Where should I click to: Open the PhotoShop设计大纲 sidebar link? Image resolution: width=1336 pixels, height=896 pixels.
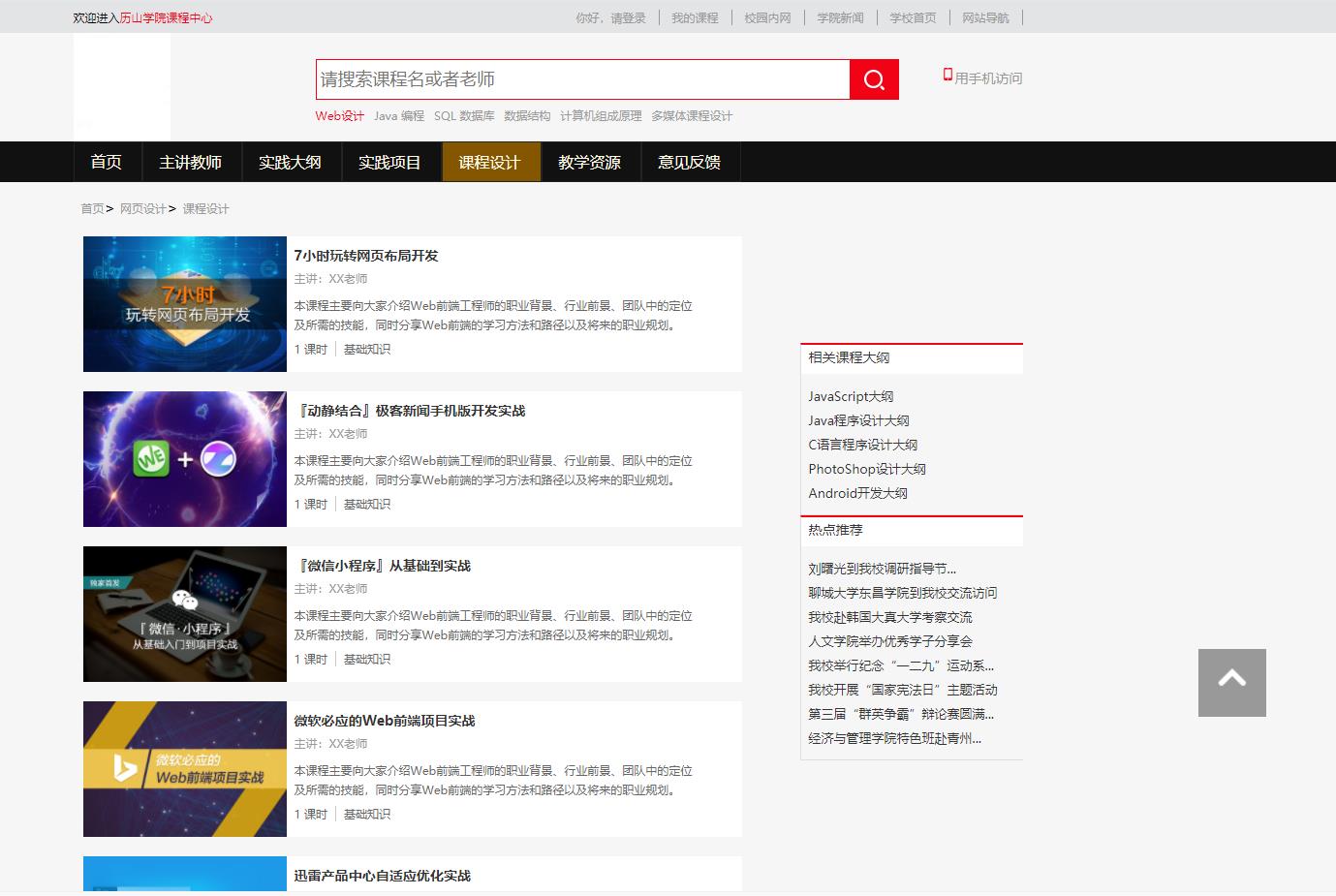[x=867, y=469]
